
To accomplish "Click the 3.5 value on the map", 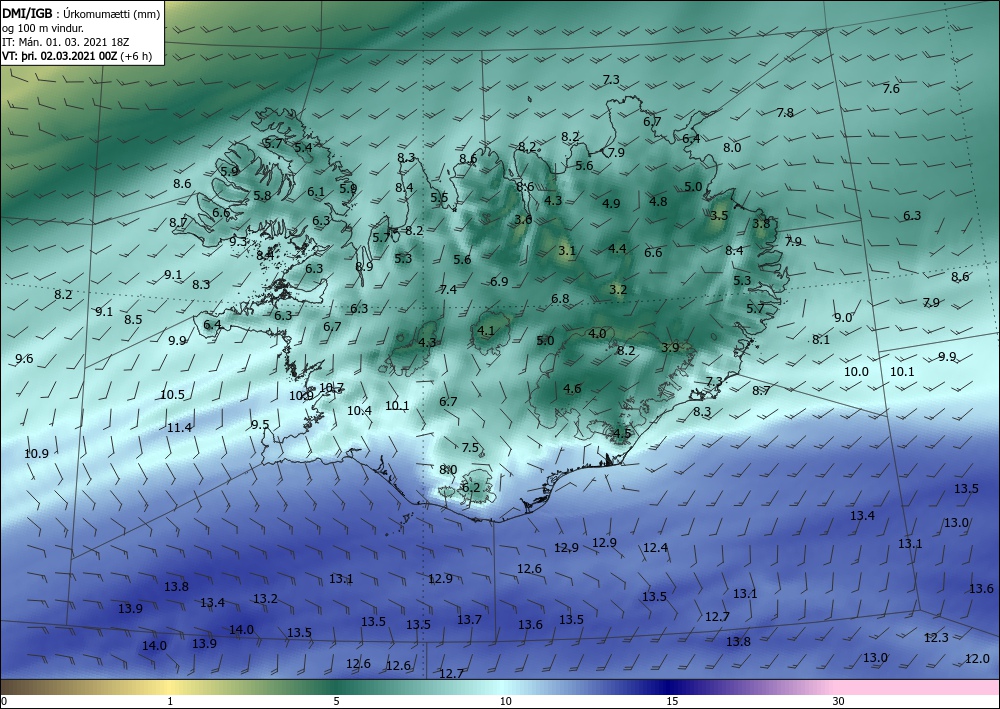I will (719, 216).
